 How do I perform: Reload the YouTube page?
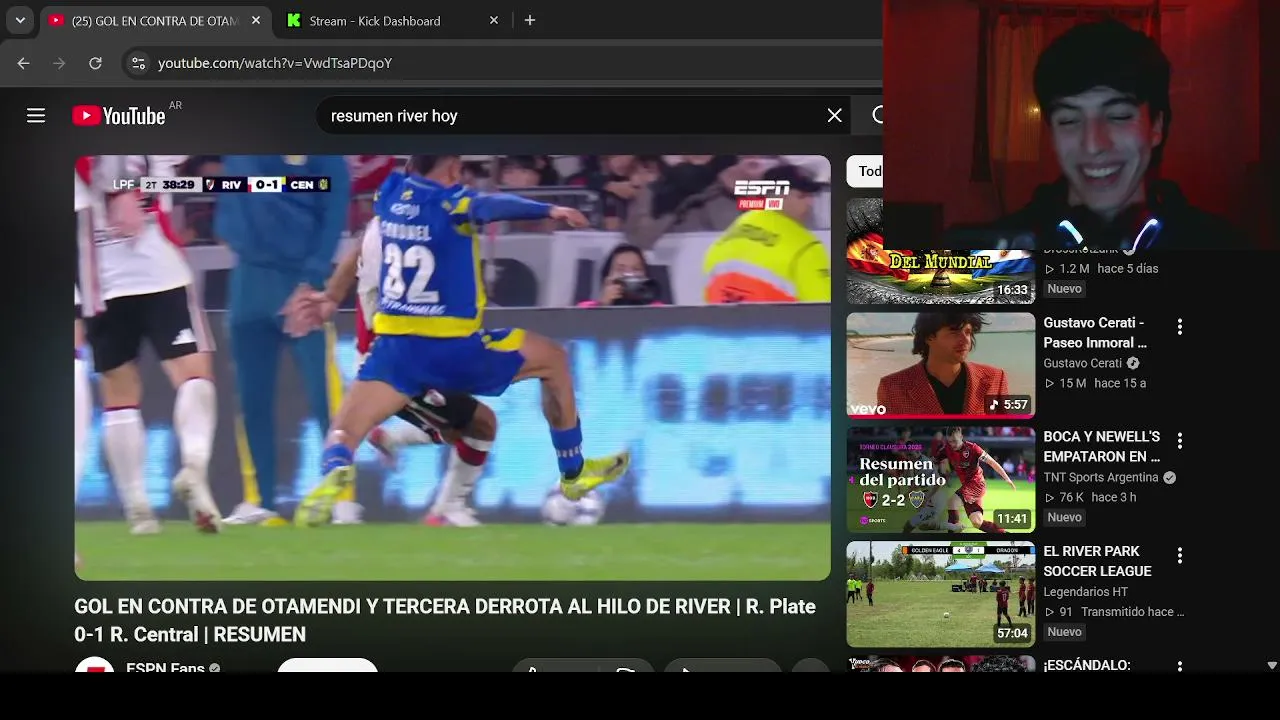coord(95,63)
